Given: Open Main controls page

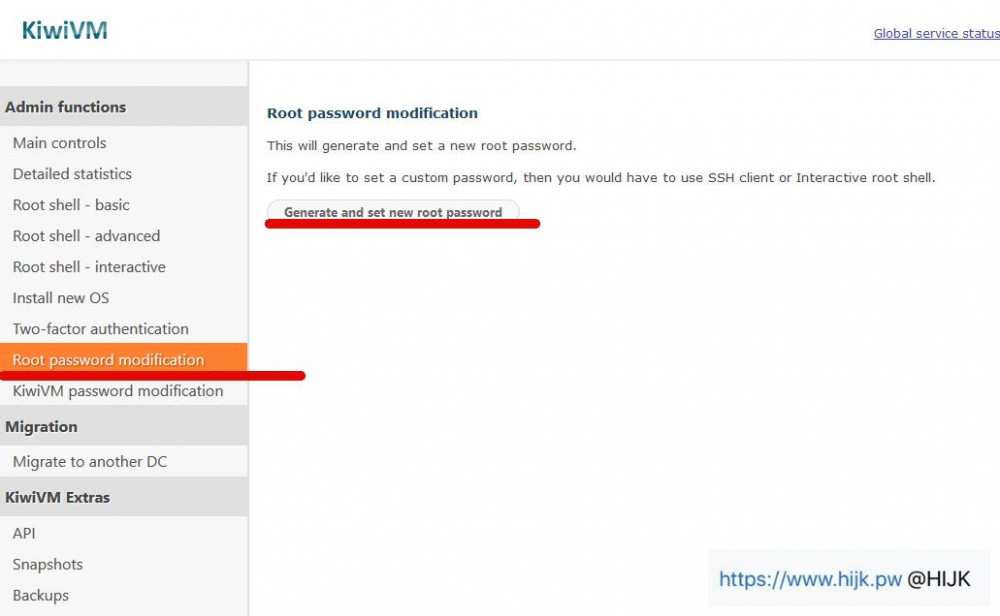Looking at the screenshot, I should pyautogui.click(x=59, y=143).
